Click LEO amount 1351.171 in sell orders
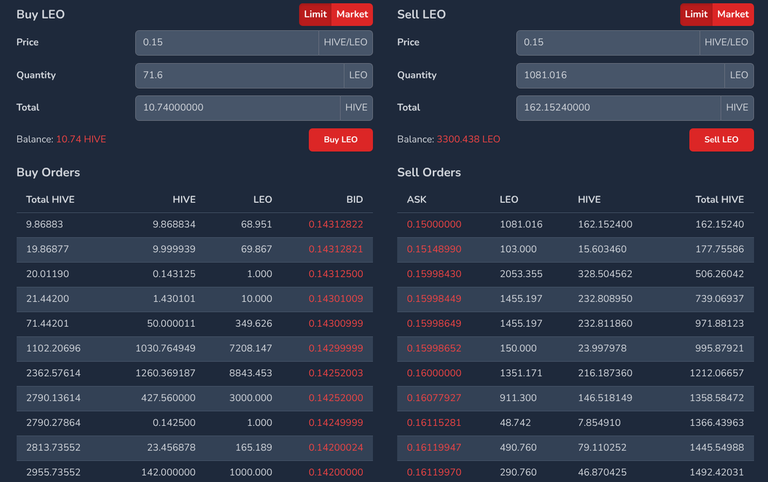 pos(521,373)
